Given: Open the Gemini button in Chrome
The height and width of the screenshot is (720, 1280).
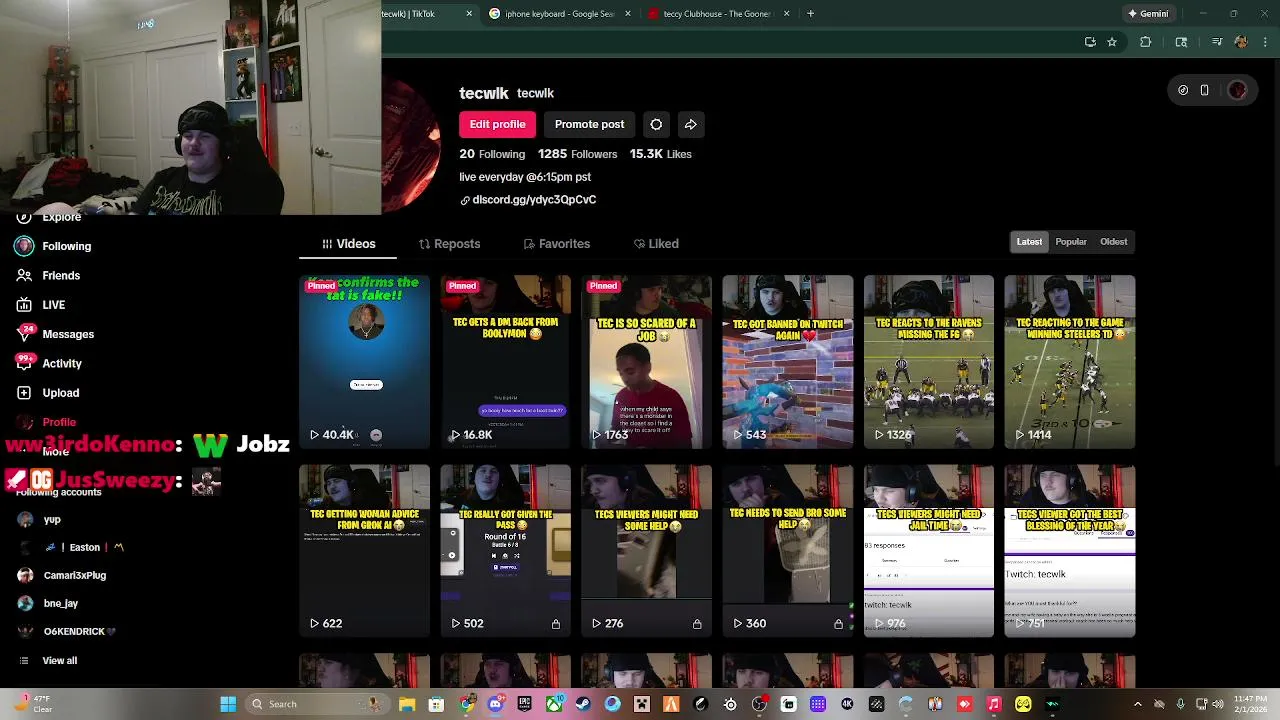Looking at the screenshot, I should coord(1147,14).
